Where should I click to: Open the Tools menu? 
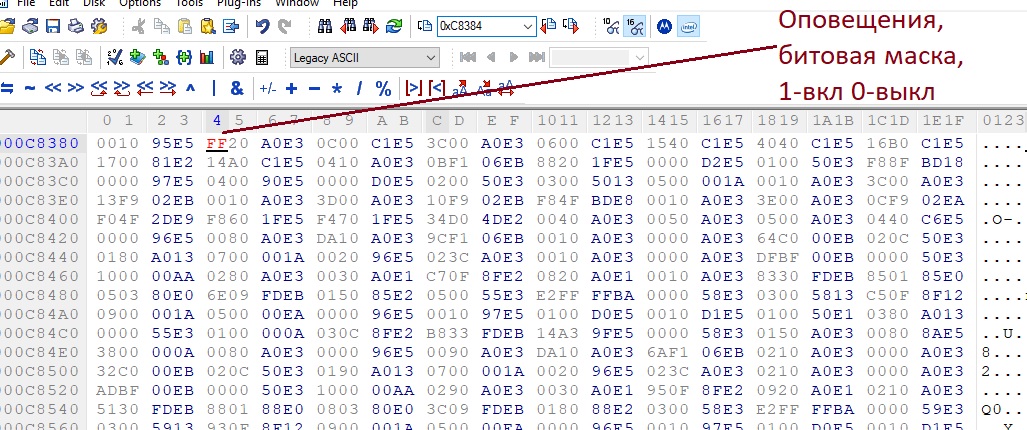(188, 3)
